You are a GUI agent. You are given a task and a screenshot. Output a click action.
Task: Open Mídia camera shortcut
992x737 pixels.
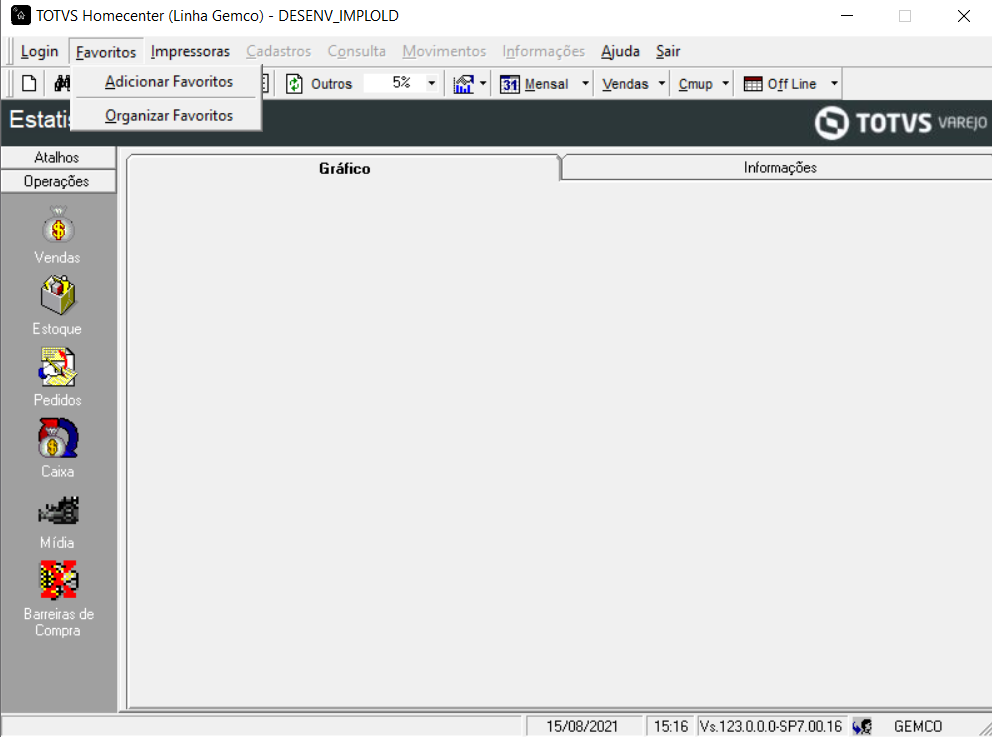pyautogui.click(x=58, y=511)
